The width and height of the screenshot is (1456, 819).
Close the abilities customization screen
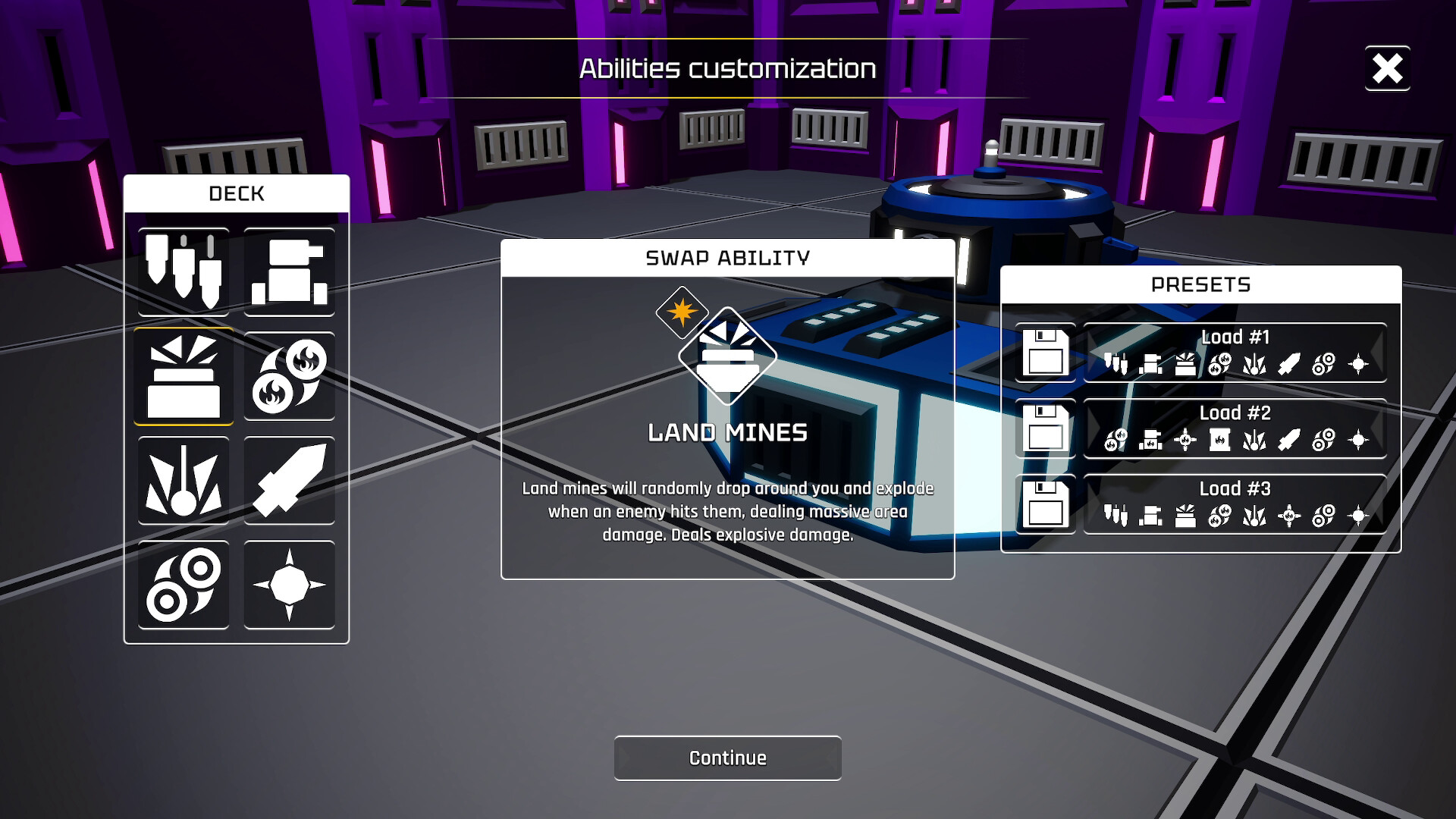[1387, 69]
